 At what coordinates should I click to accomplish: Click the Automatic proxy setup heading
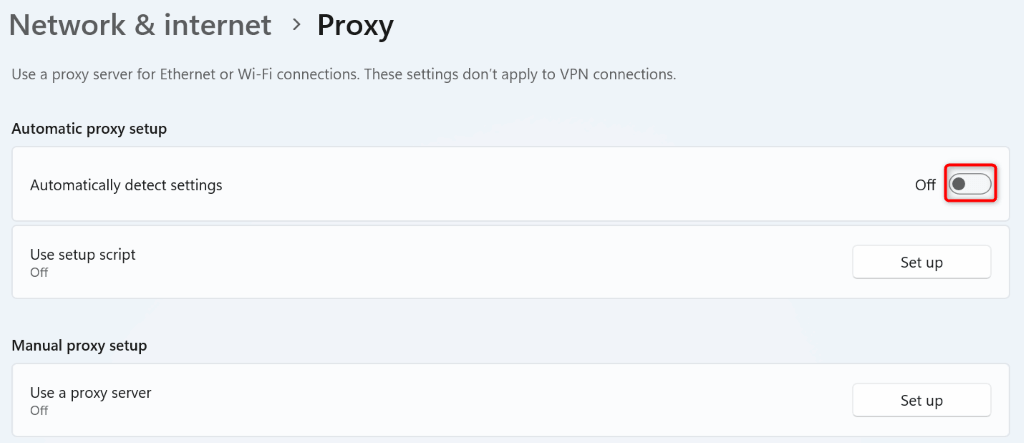click(89, 129)
